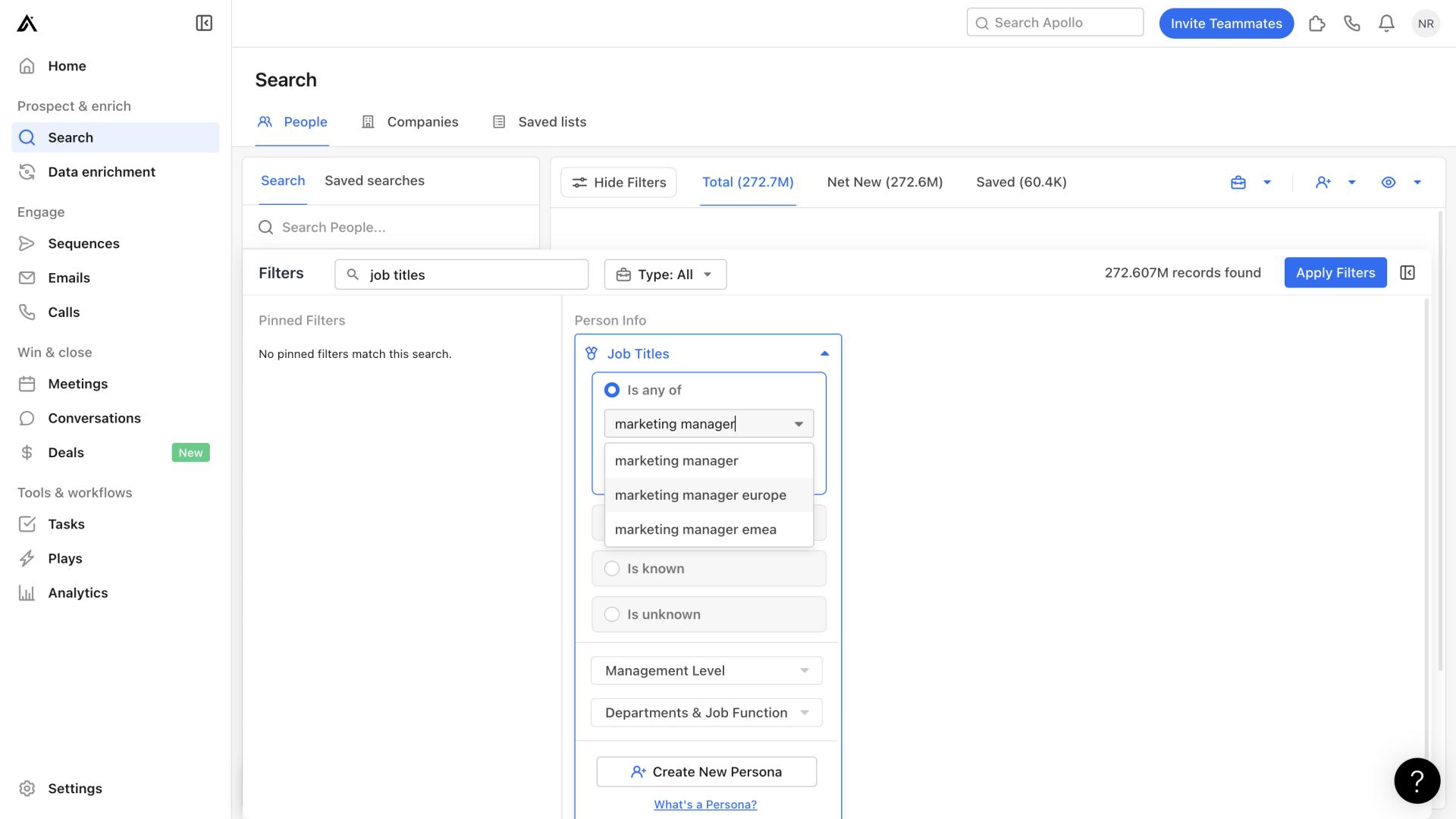This screenshot has height=819, width=1456.
Task: Click Invite Teammates button
Action: click(x=1226, y=24)
